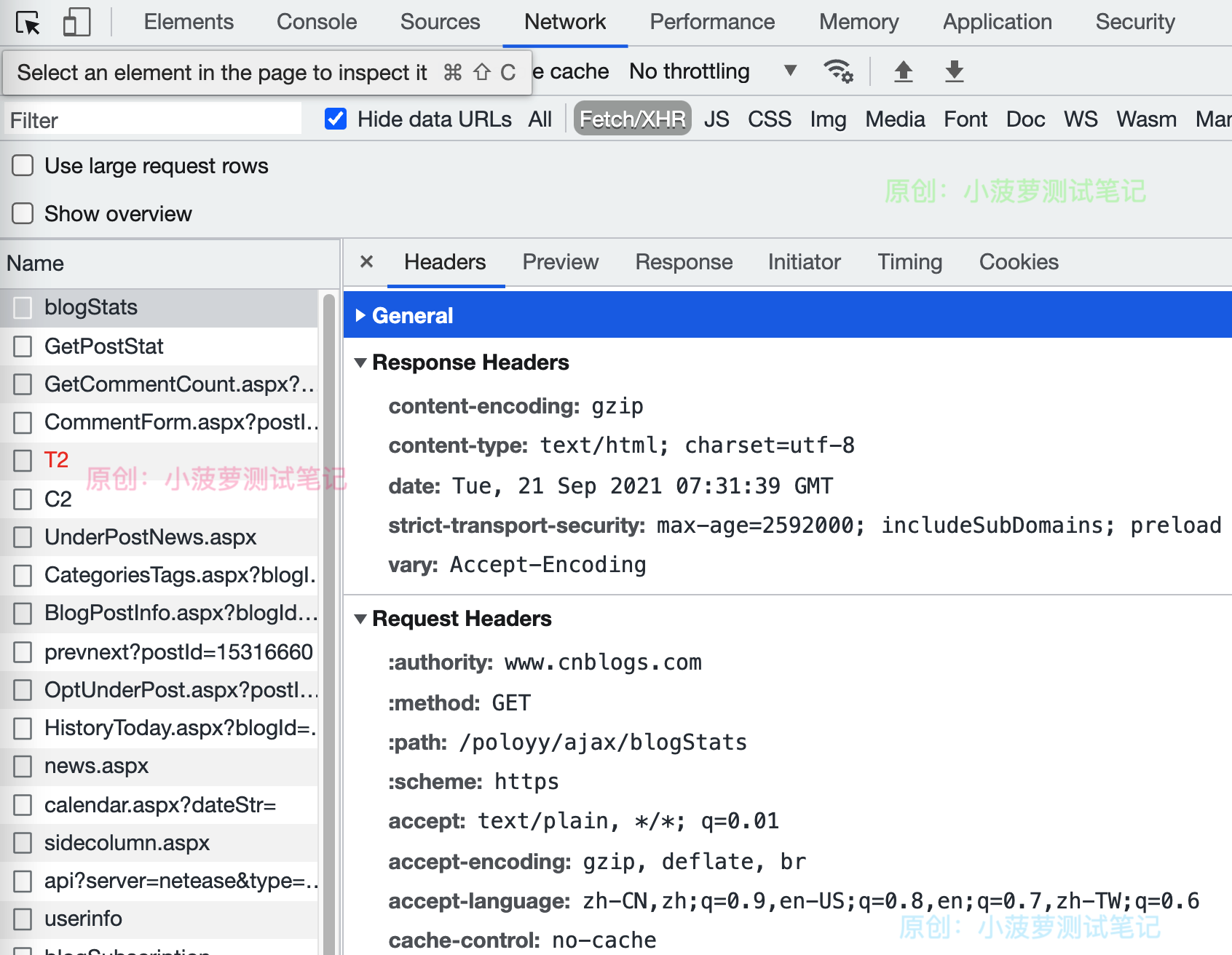This screenshot has width=1232, height=955.
Task: Open the Memory tab
Action: 858,22
